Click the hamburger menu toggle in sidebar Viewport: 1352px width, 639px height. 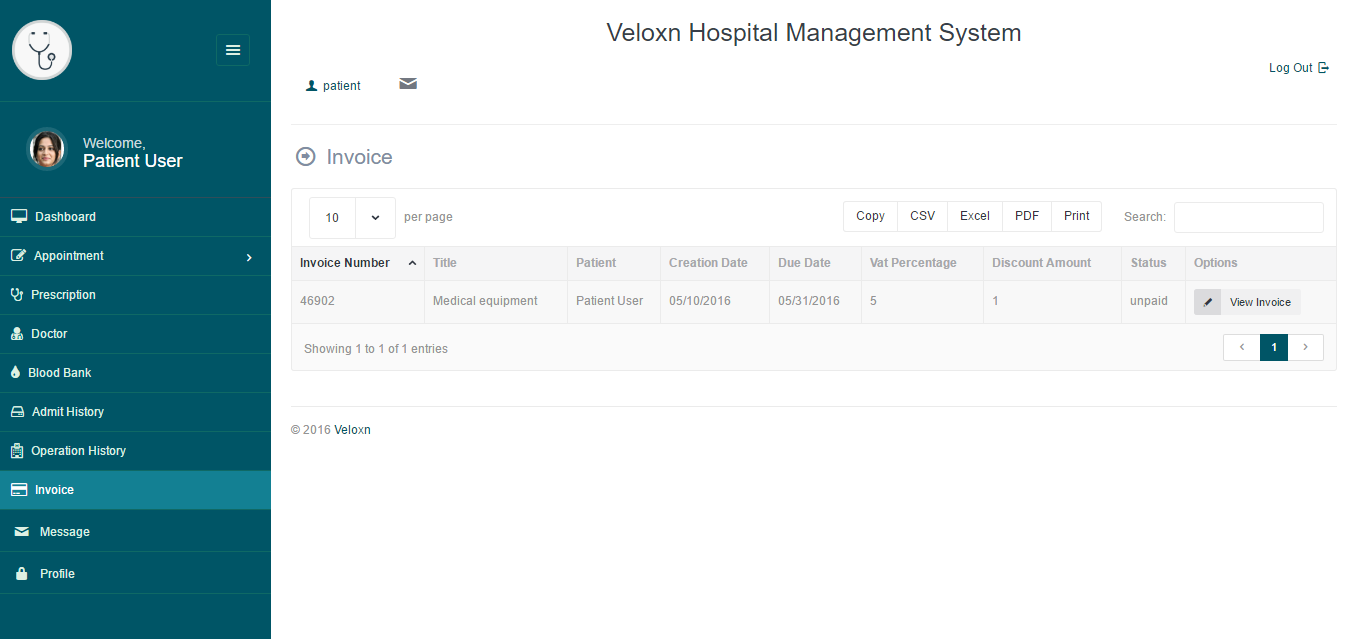coord(233,50)
